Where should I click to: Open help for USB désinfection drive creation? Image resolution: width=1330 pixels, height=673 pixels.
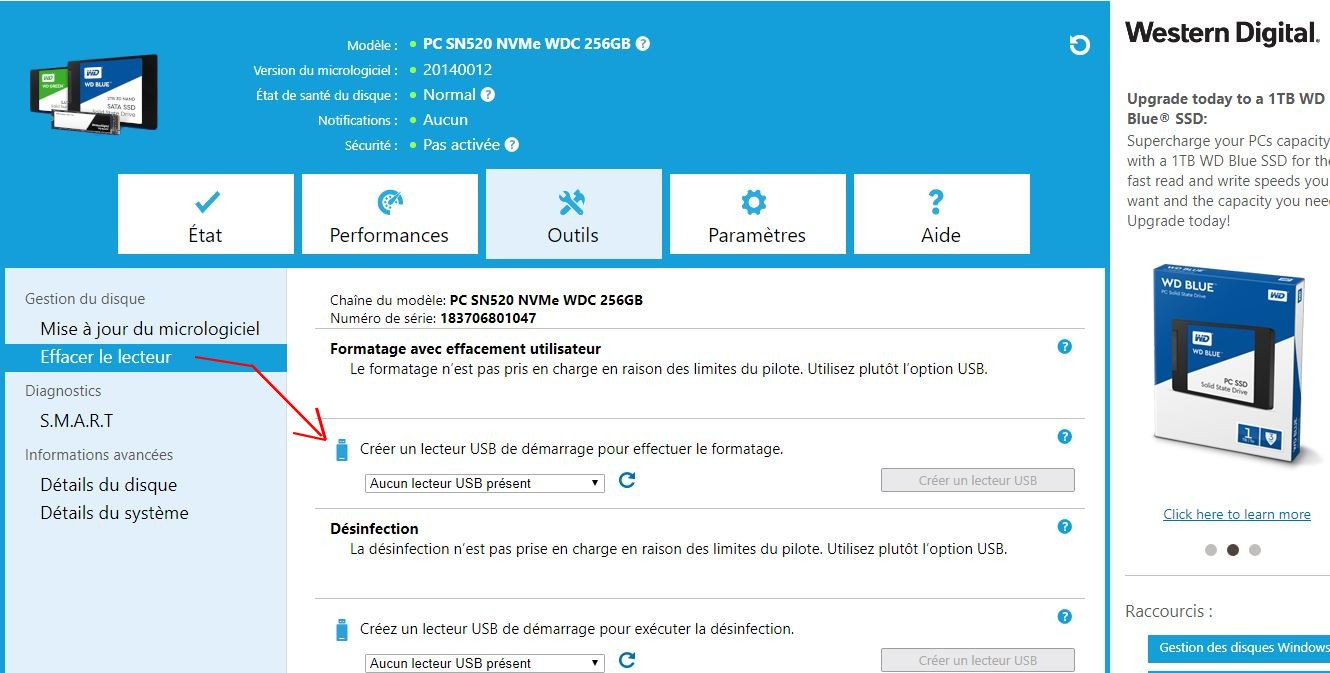(x=1064, y=617)
